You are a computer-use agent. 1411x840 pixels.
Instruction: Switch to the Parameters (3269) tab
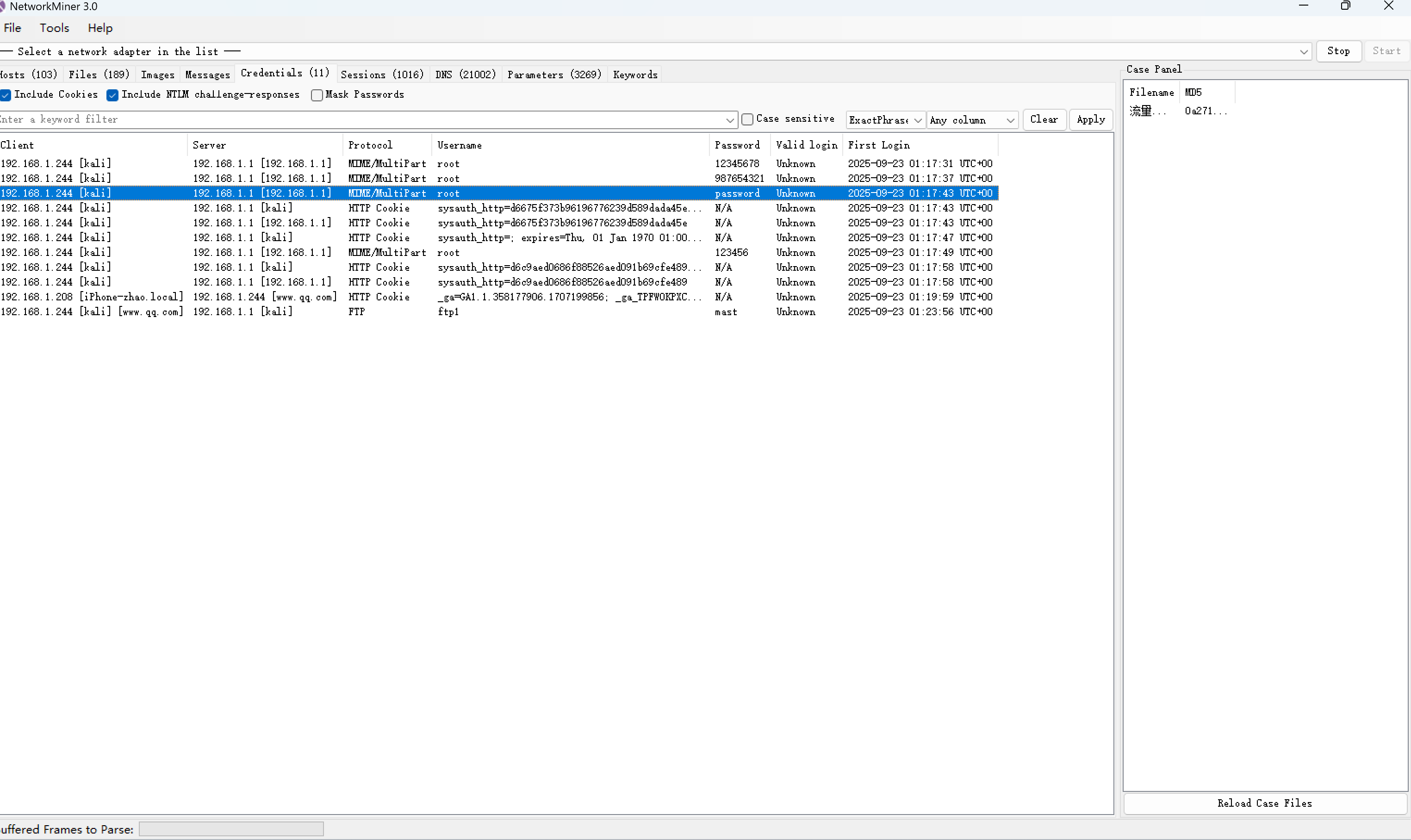pyautogui.click(x=554, y=75)
